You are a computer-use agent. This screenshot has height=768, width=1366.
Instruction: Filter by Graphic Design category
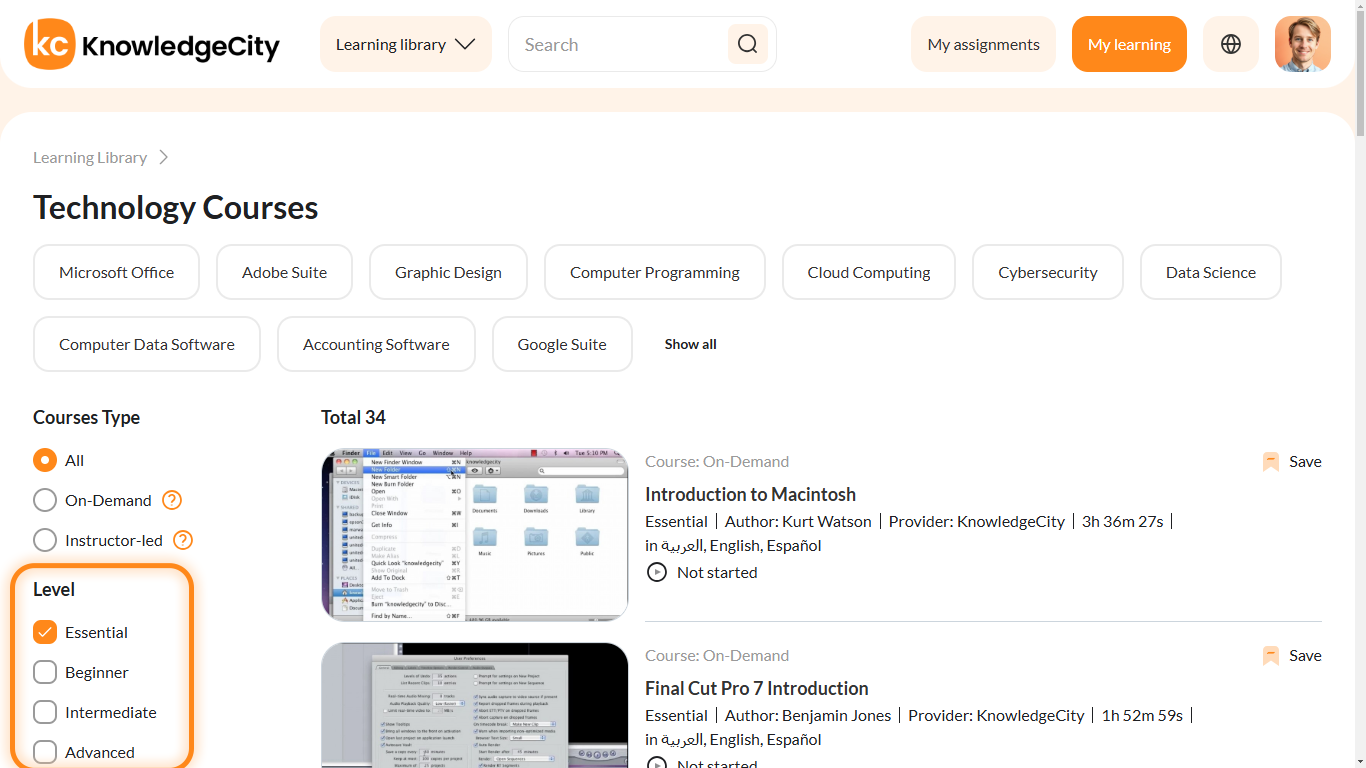(x=448, y=272)
